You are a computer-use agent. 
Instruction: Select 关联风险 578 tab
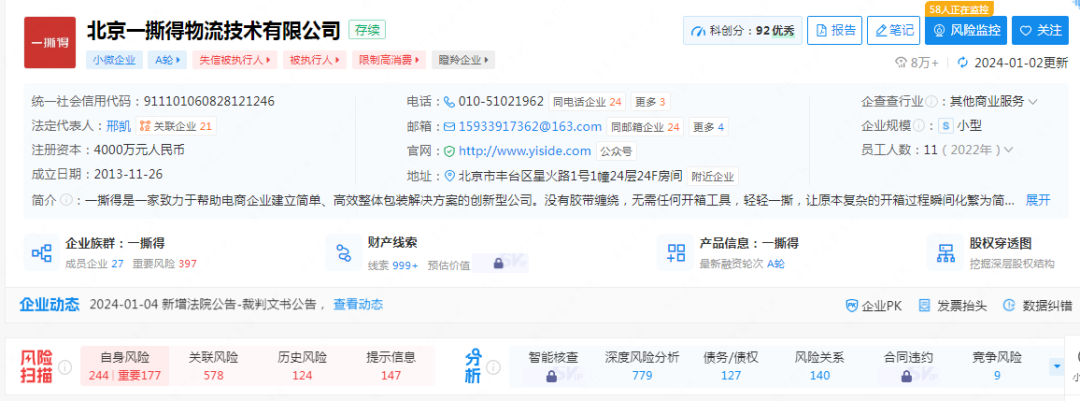click(214, 366)
